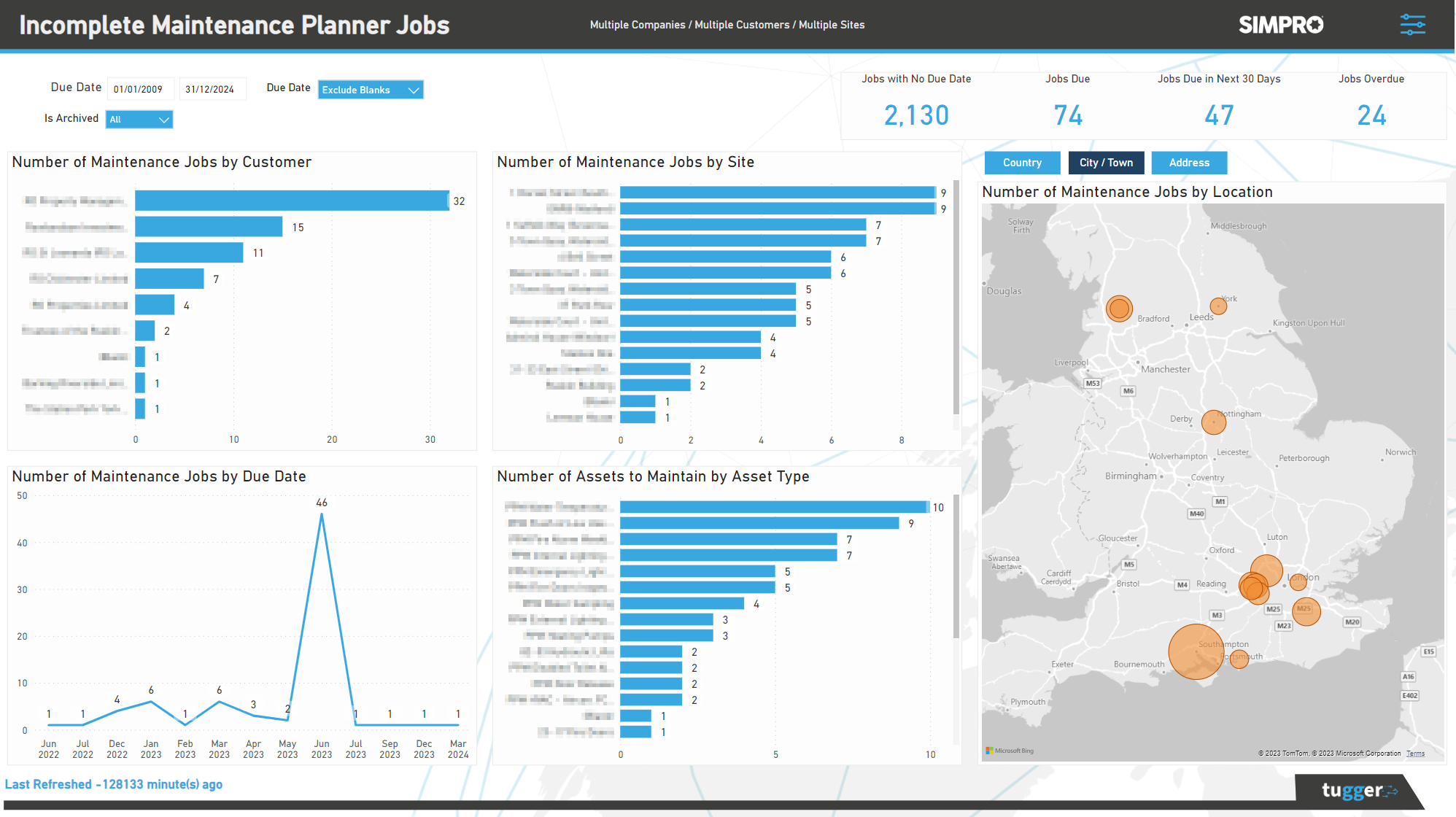Click the Microsoft Bing logo on the map

pos(1010,750)
